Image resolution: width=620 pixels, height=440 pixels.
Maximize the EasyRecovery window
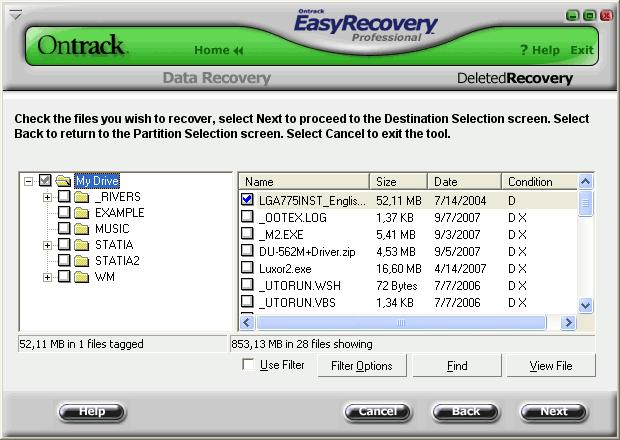click(x=589, y=15)
